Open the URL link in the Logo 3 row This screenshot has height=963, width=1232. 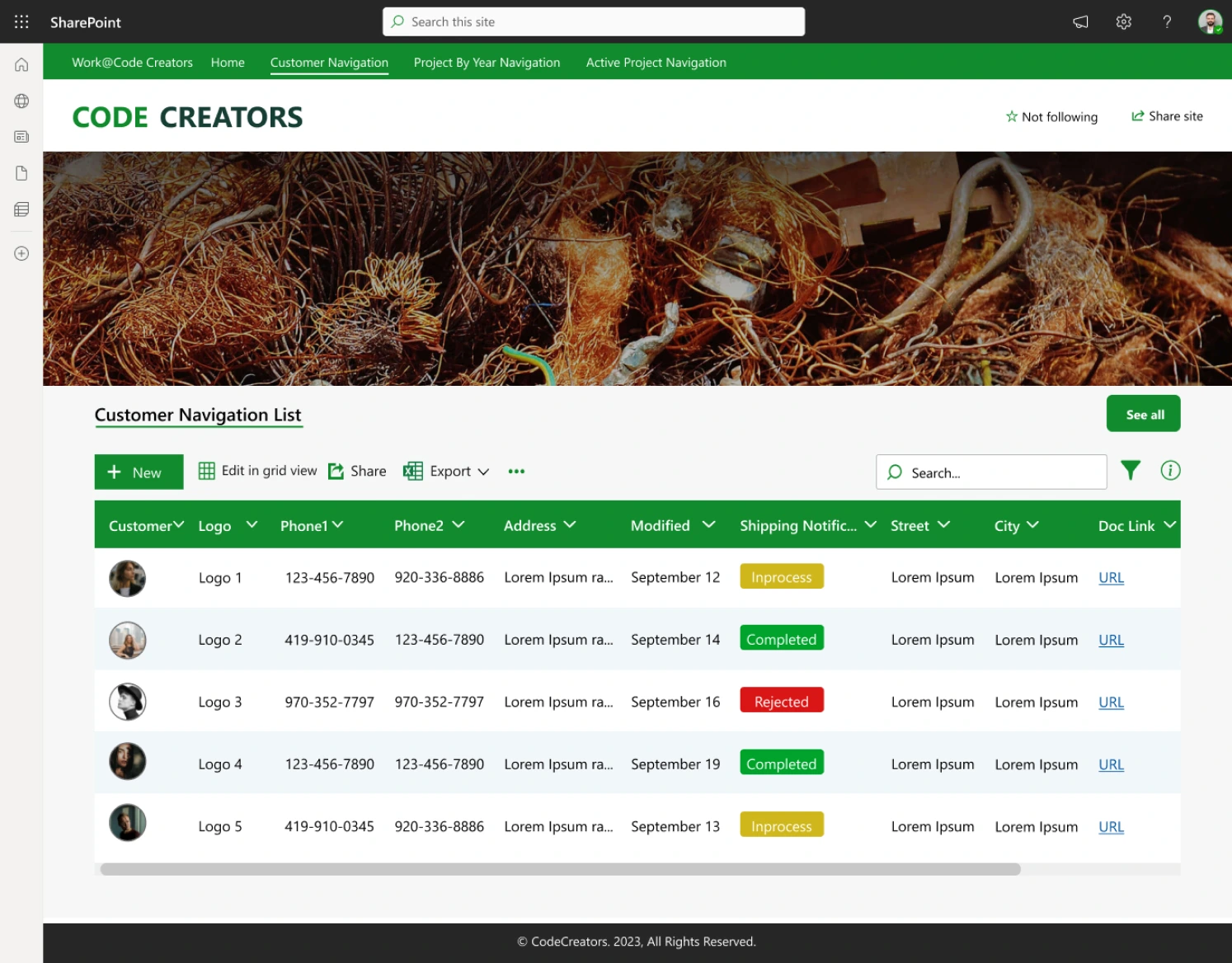[x=1111, y=702]
